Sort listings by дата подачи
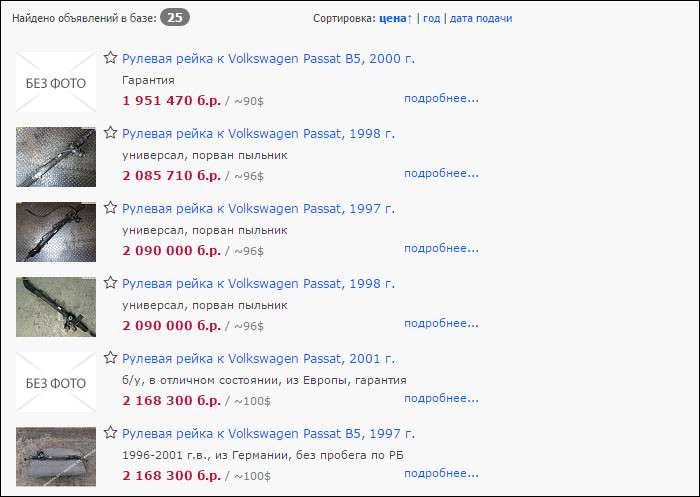The image size is (700, 497). click(481, 18)
